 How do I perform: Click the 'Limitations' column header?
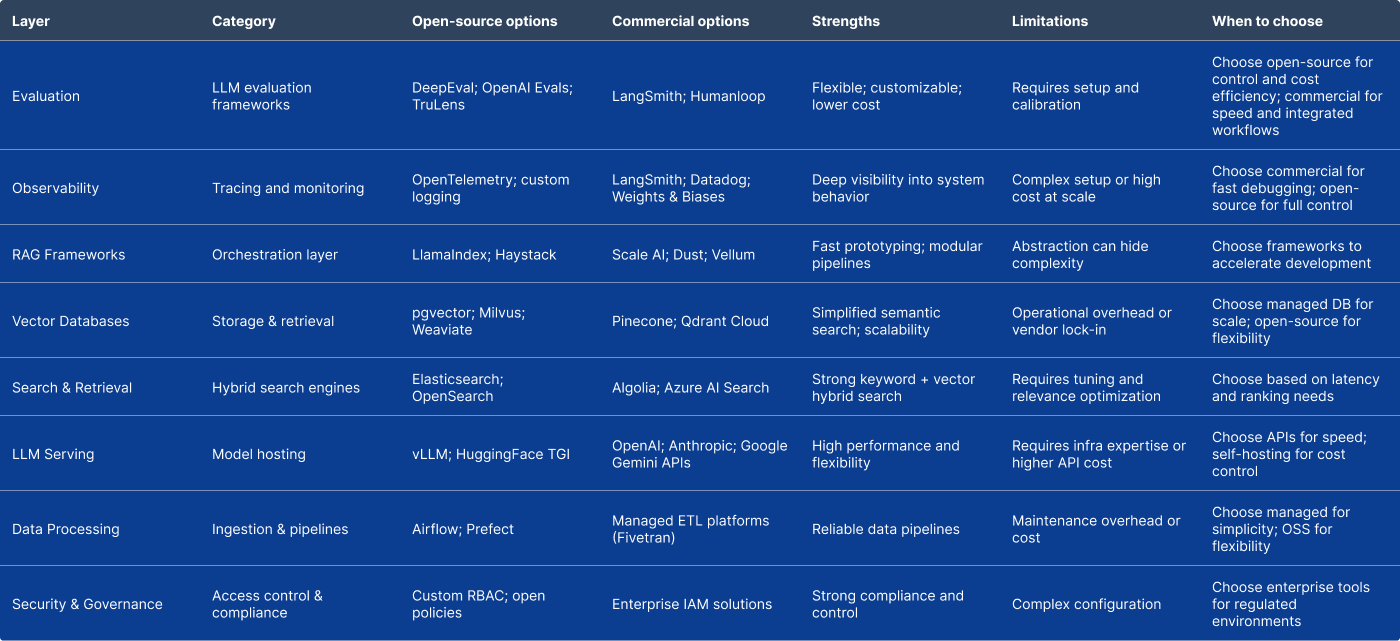click(x=1050, y=20)
